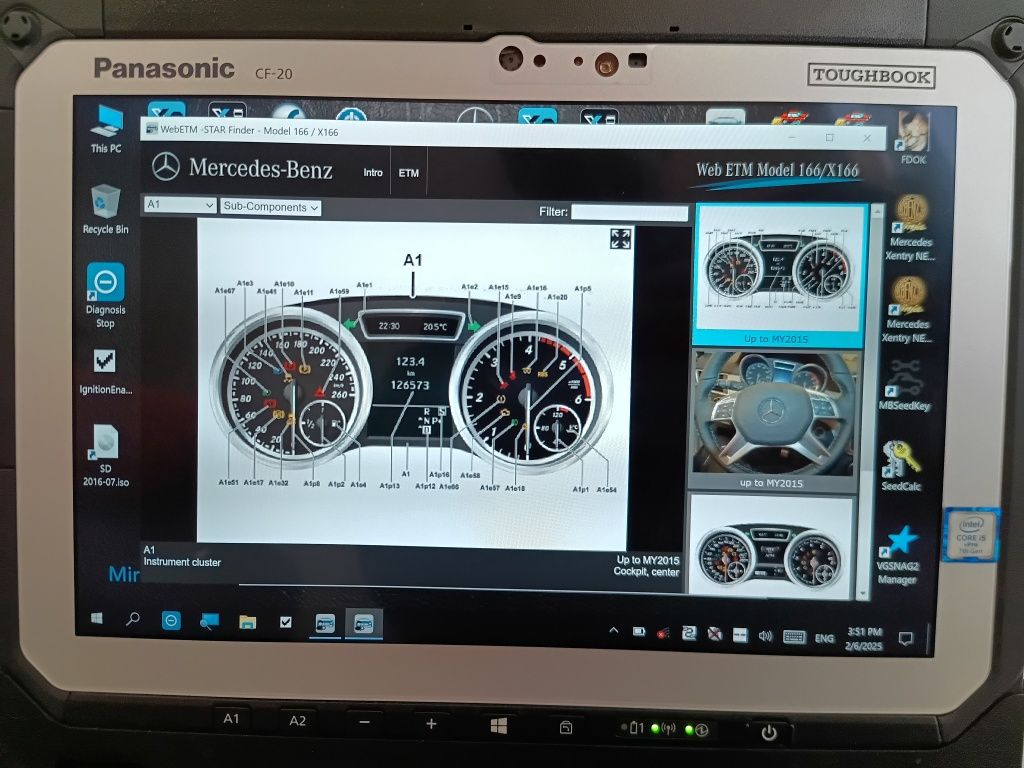Open the IgnitionEna... desktop shortcut
Screen dimensions: 1024x768
(105, 372)
